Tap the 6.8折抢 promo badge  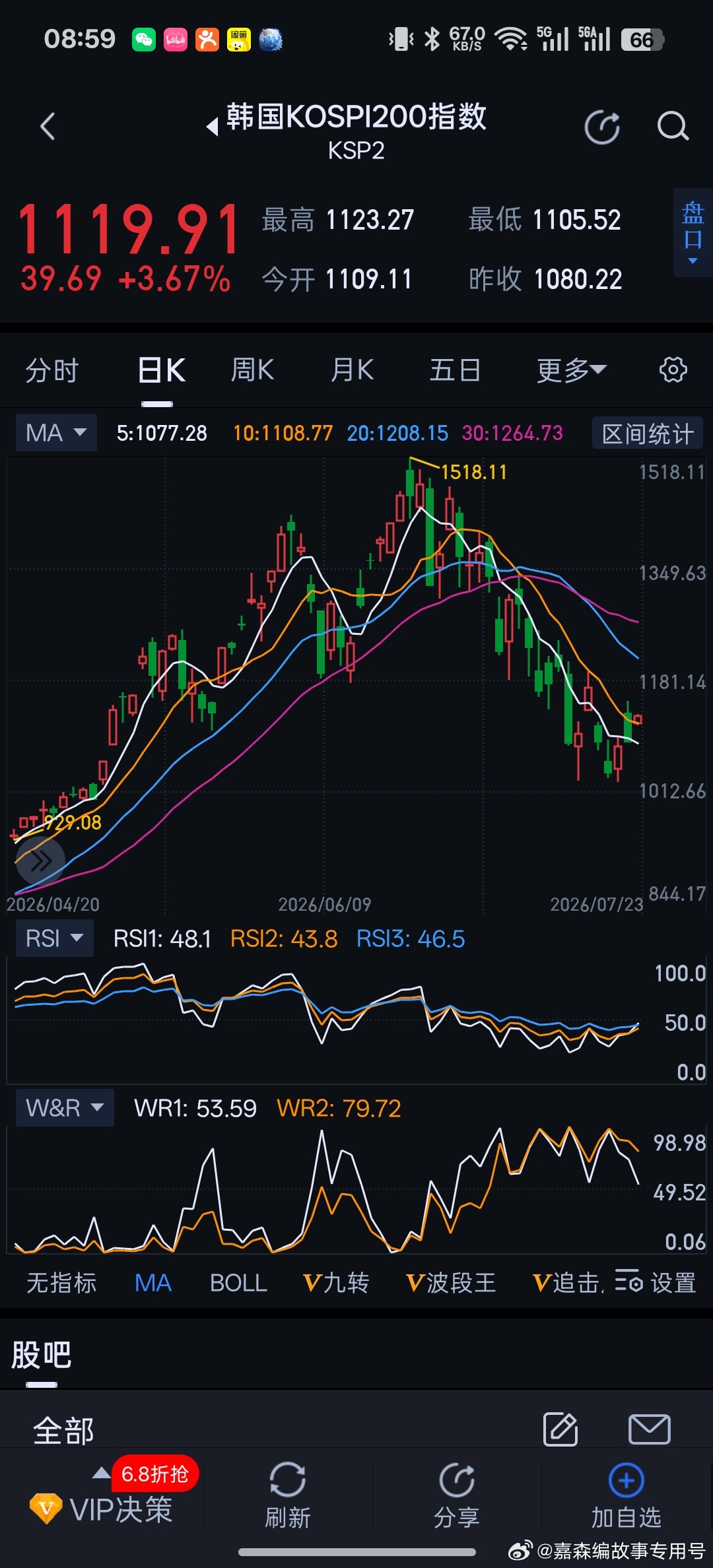pos(155,1474)
